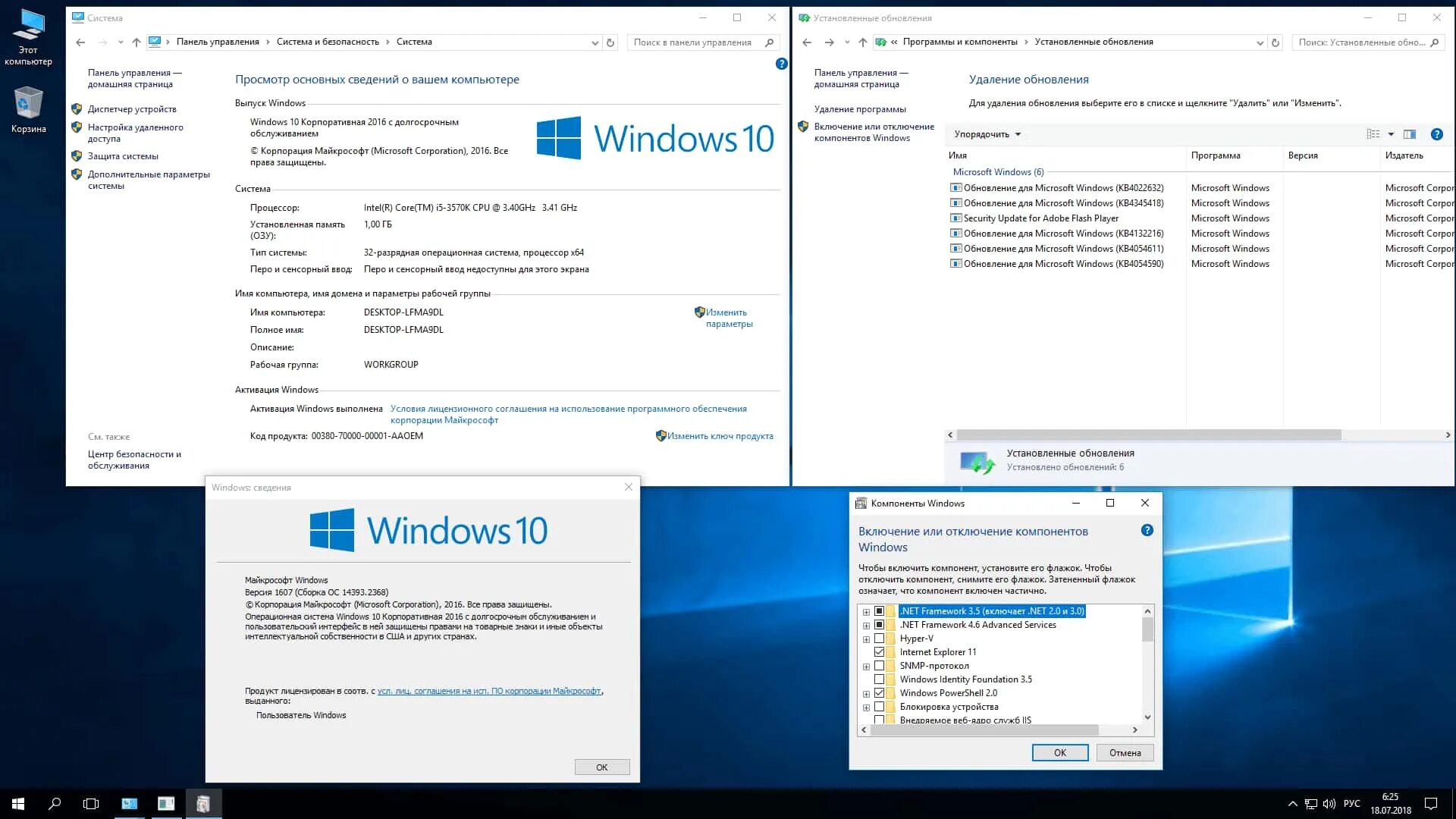Click Отмена in Компоненты Windows dialog
The height and width of the screenshot is (819, 1456).
tap(1125, 753)
